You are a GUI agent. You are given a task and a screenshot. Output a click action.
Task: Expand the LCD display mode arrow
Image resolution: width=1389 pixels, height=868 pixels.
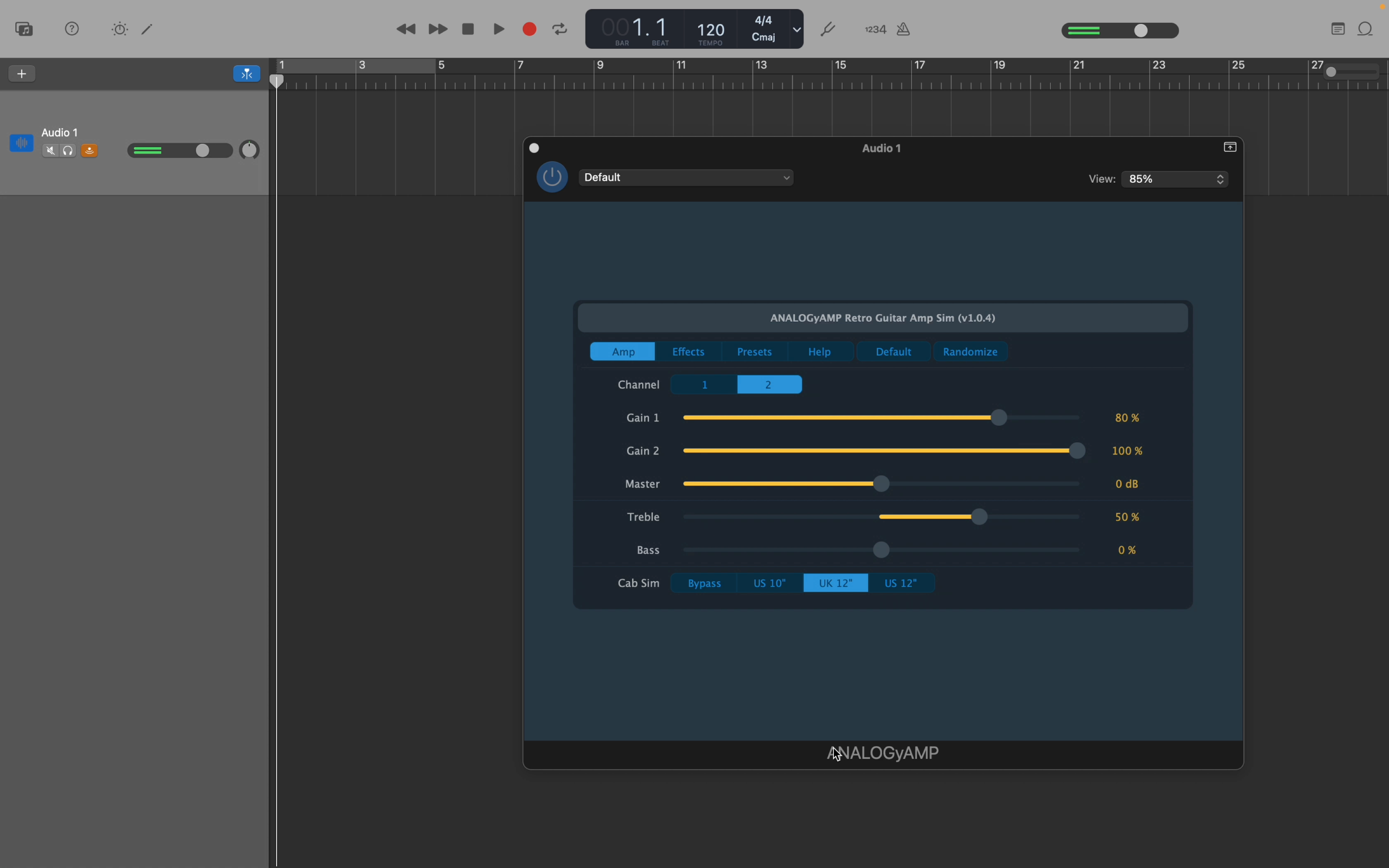point(797,29)
